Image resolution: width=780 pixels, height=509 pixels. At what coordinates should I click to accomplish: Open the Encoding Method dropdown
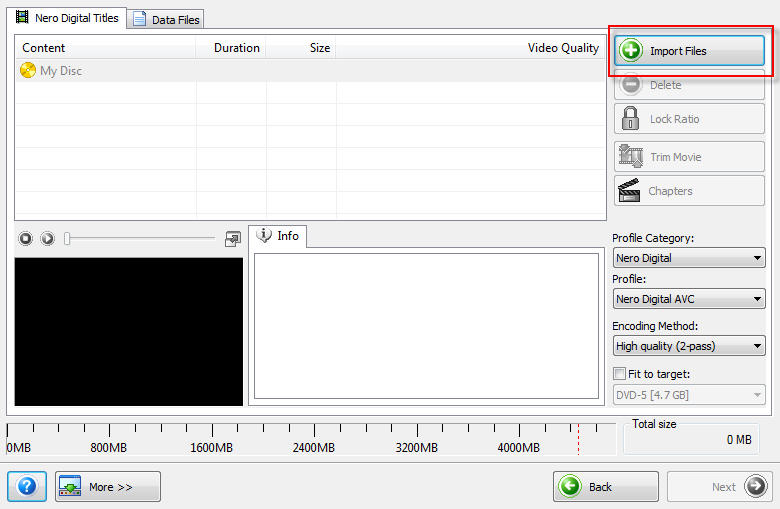tap(689, 346)
